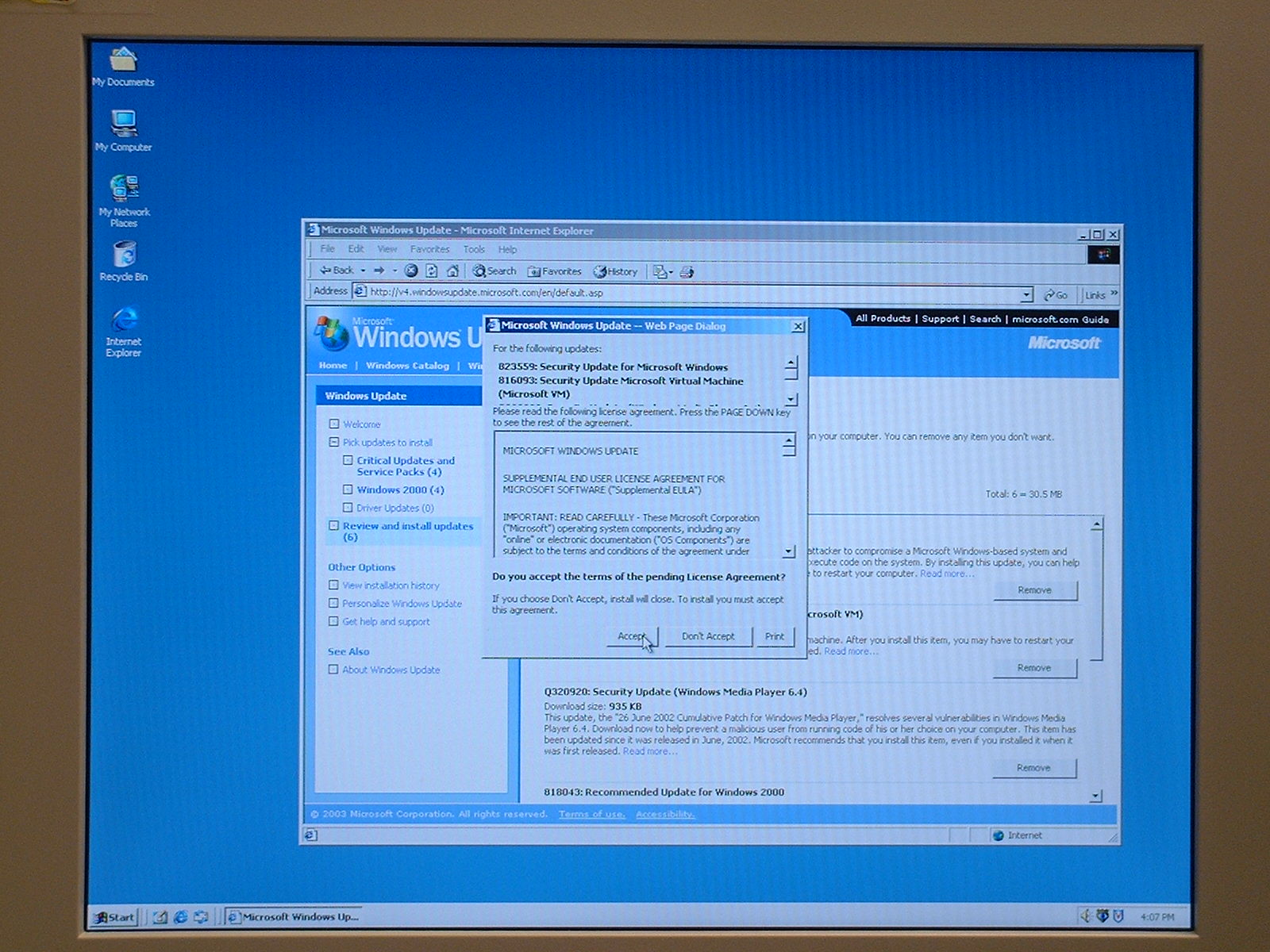Screen dimensions: 1270x952
Task: Open the Tools menu
Action: [474, 250]
